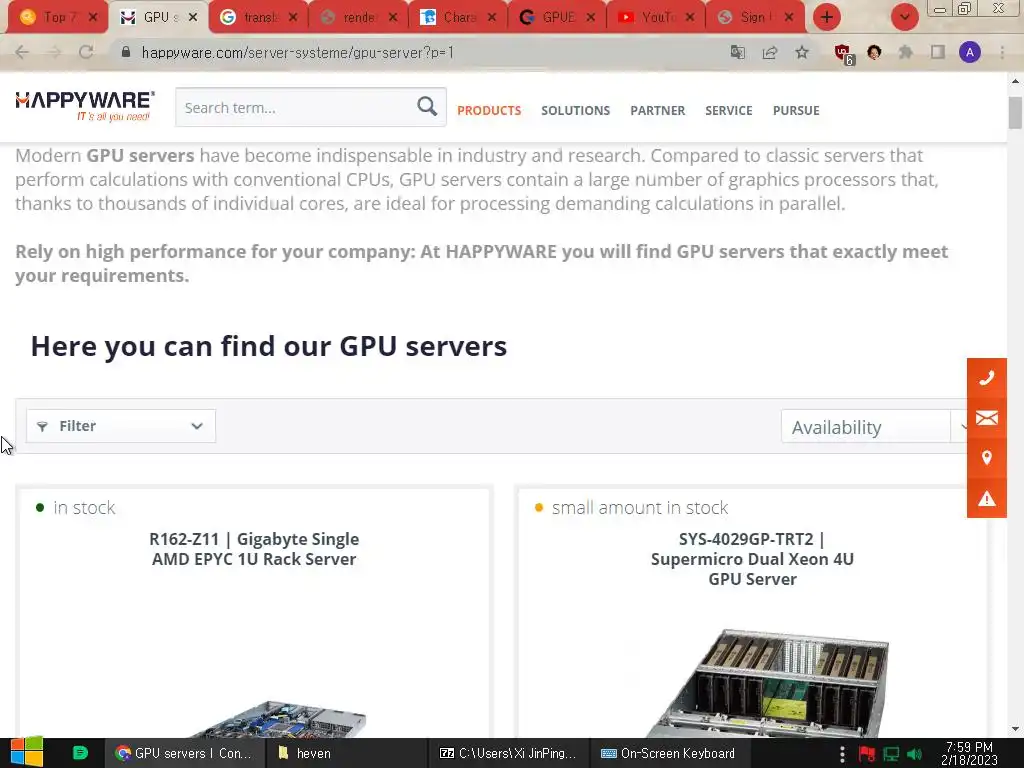Switch to the Sign in tab

click(756, 17)
